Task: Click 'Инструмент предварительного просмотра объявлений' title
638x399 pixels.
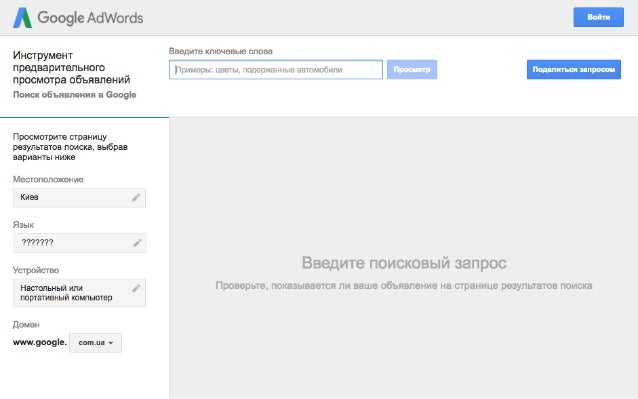Action: tap(72, 68)
